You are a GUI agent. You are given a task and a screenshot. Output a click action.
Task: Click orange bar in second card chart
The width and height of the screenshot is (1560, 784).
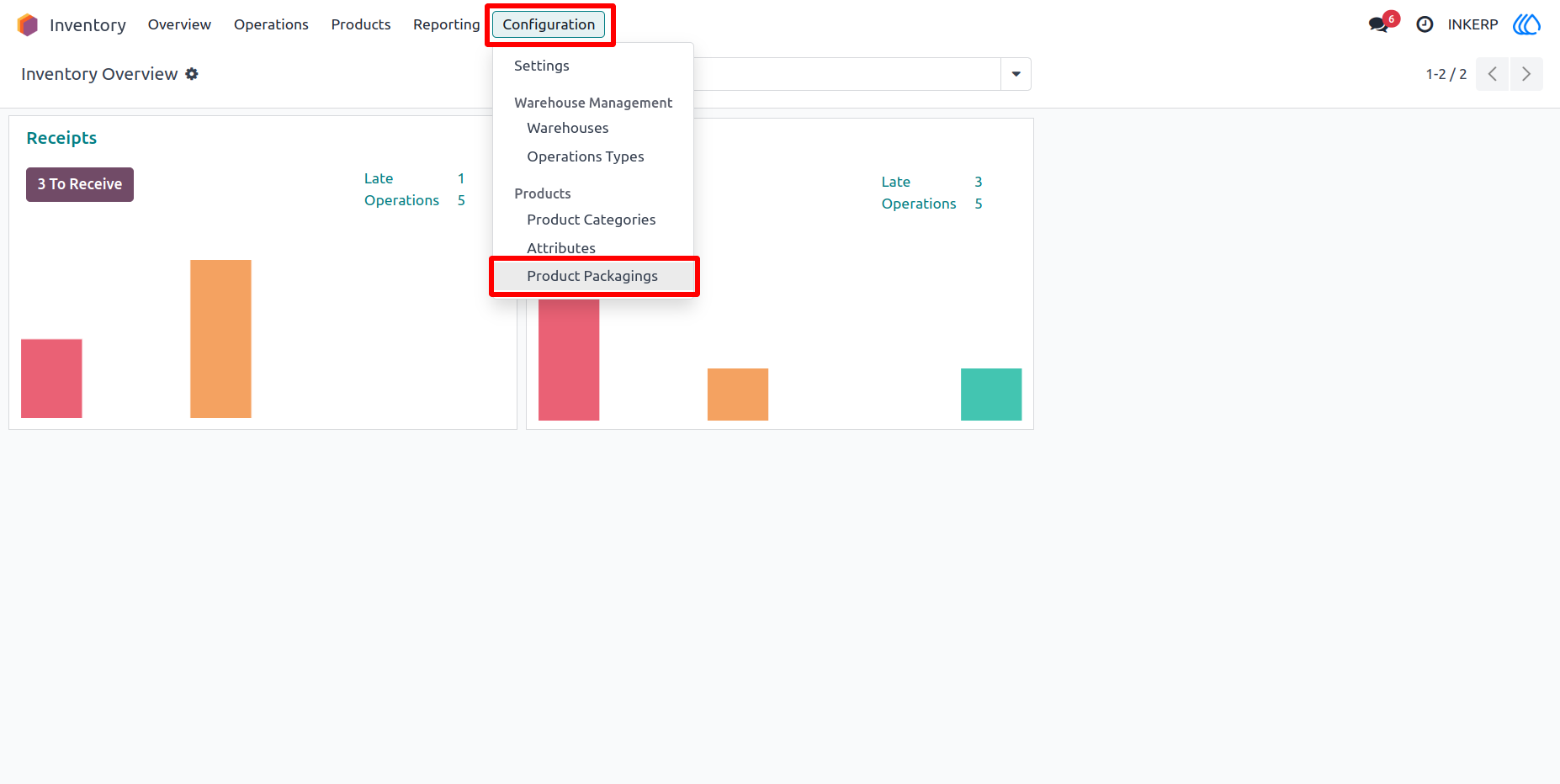pos(738,395)
